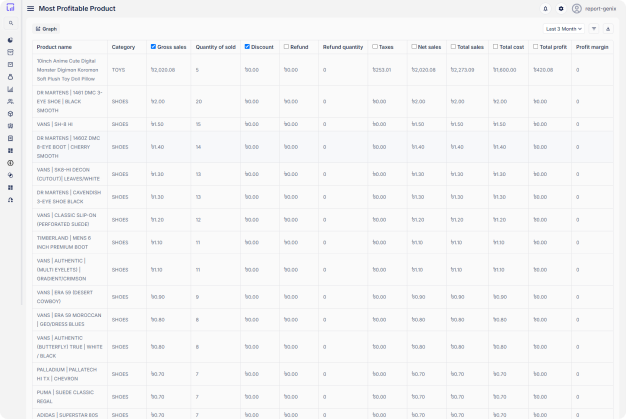Screen dimensions: 626x419
Task: Uncheck the Discount column checkbox
Action: coord(247,47)
